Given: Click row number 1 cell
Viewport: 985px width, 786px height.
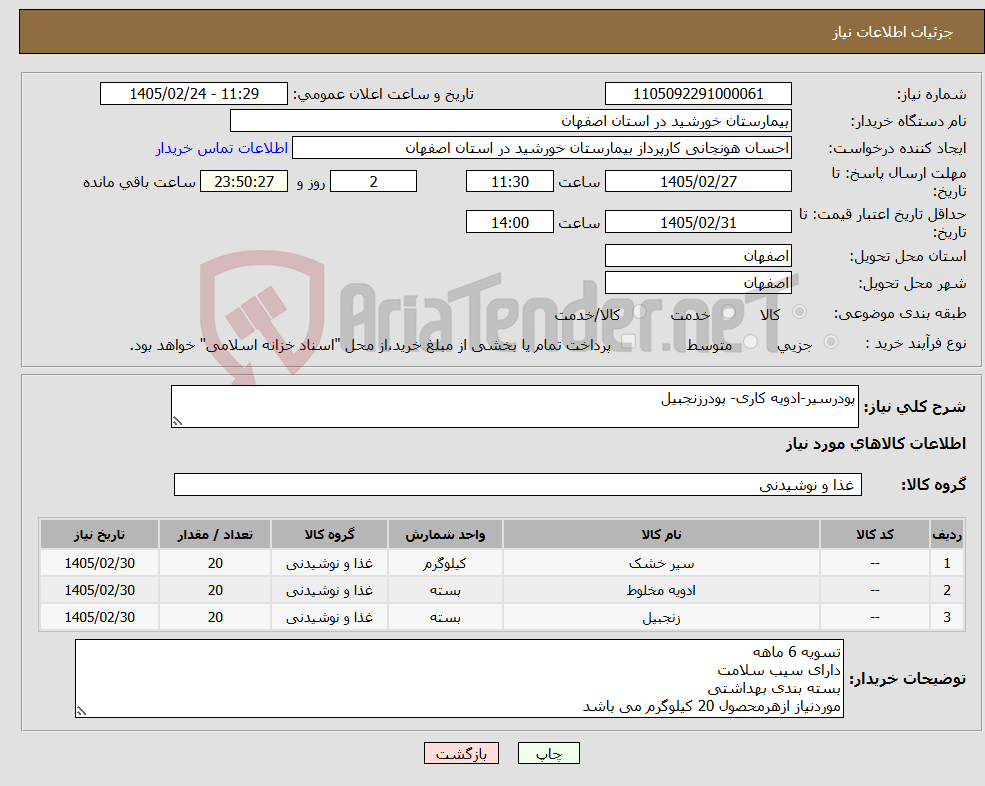Looking at the screenshot, I should coord(946,564).
